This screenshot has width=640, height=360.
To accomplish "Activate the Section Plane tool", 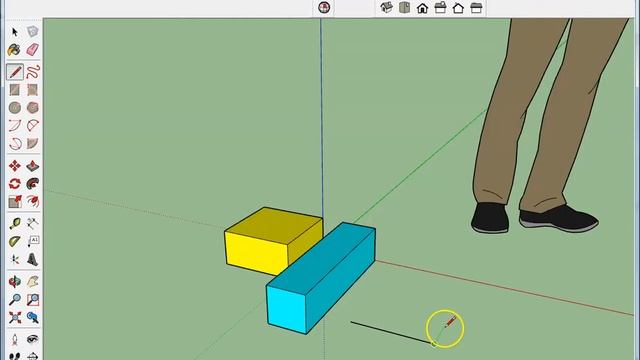I will (33, 356).
